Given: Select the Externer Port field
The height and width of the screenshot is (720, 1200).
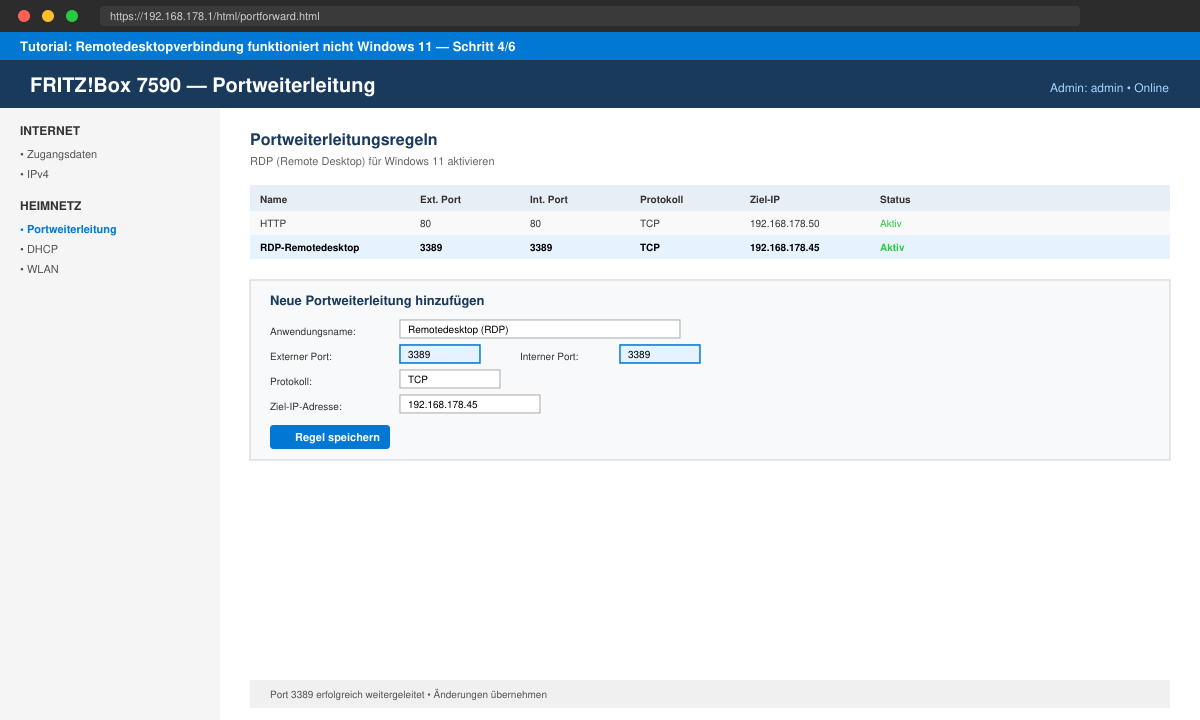Looking at the screenshot, I should 440,354.
